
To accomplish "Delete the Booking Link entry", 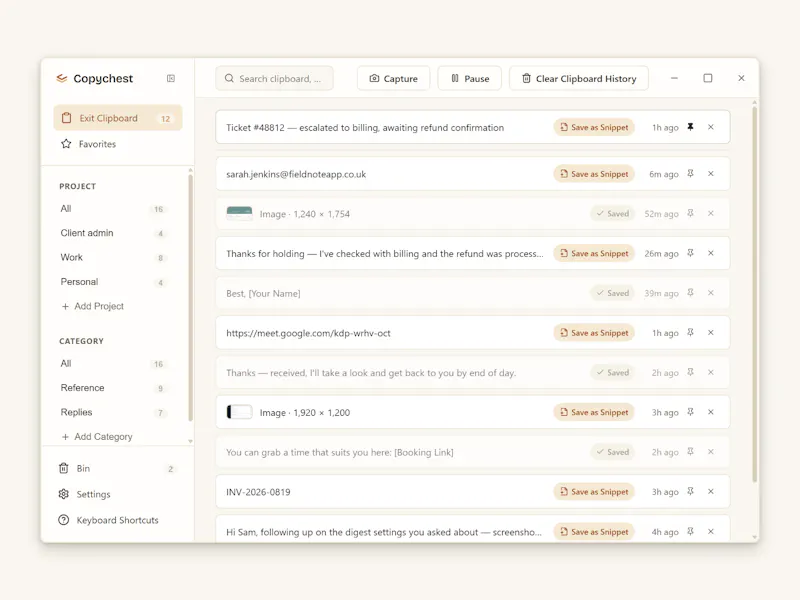I will tap(711, 452).
